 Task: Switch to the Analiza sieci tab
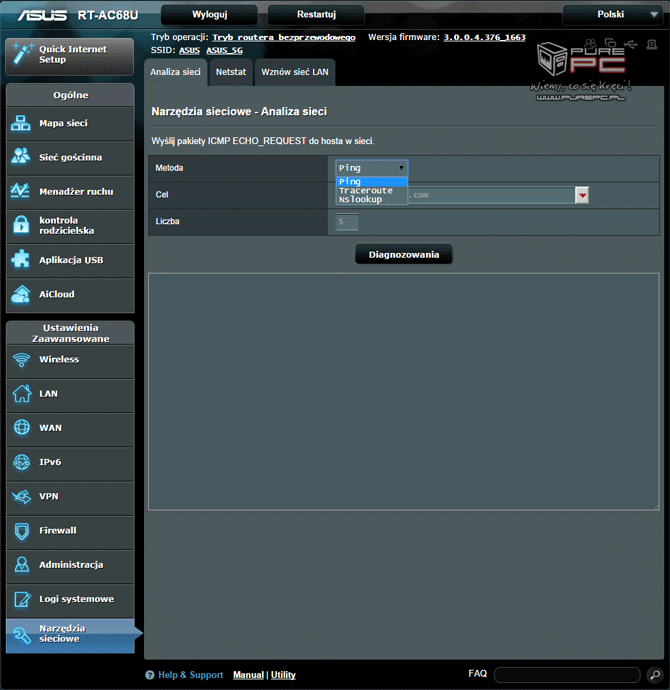tap(176, 72)
